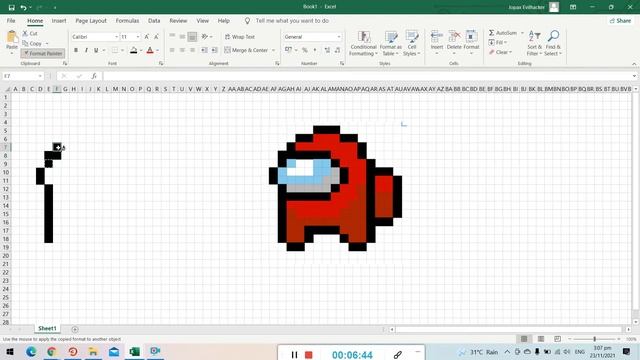The image size is (640, 360).
Task: Add a new sheet with plus button
Action: point(75,329)
